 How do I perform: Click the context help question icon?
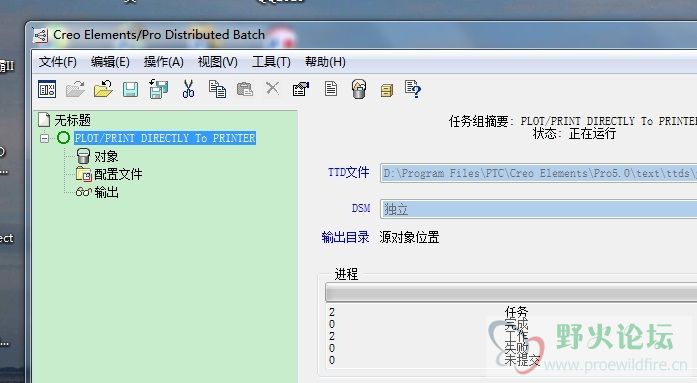tap(413, 89)
